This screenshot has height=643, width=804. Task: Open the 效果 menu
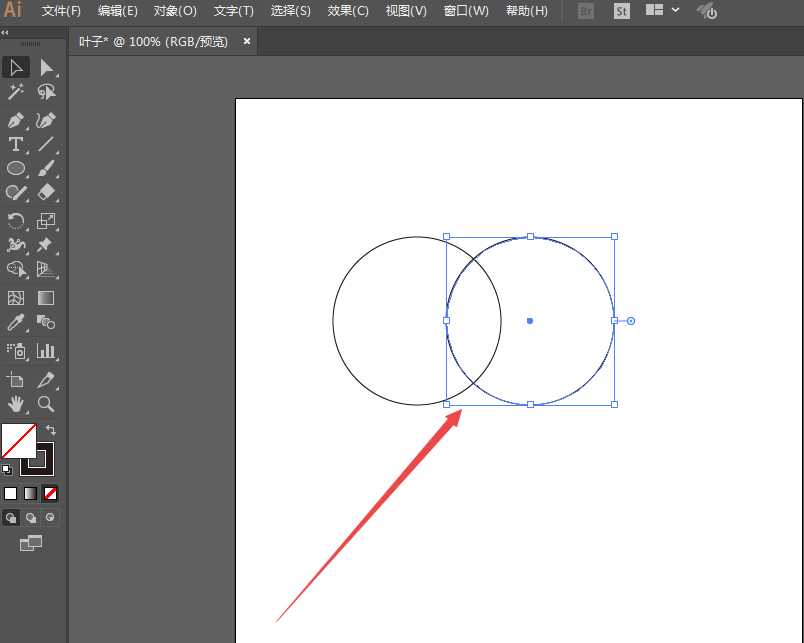pos(347,11)
